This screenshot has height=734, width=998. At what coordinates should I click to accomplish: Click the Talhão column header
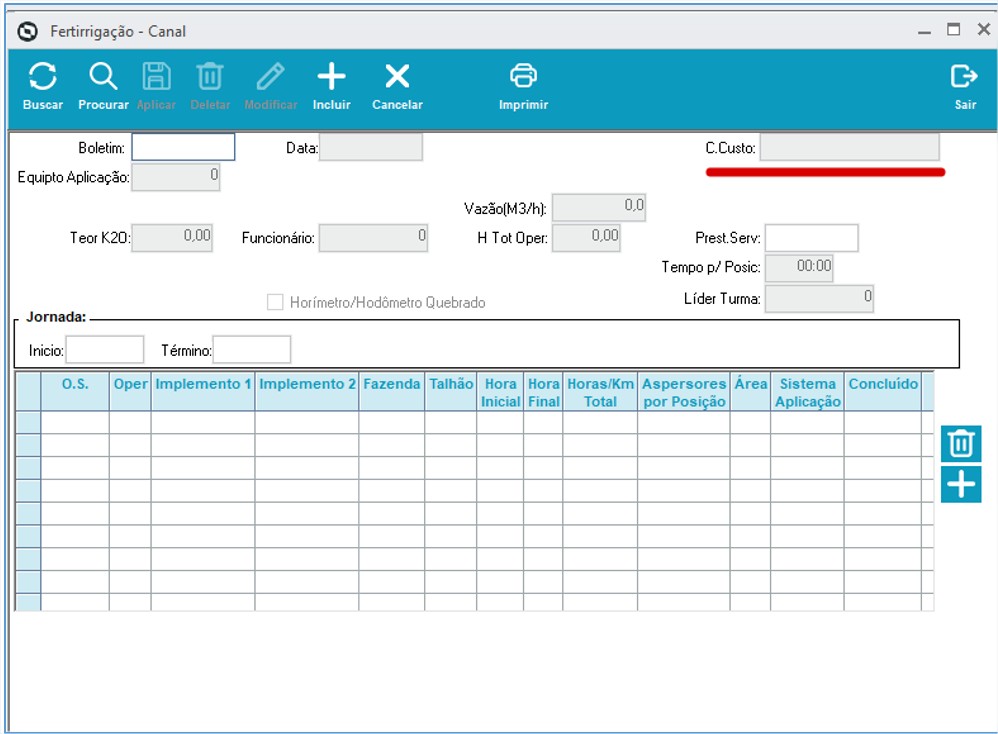tap(451, 392)
